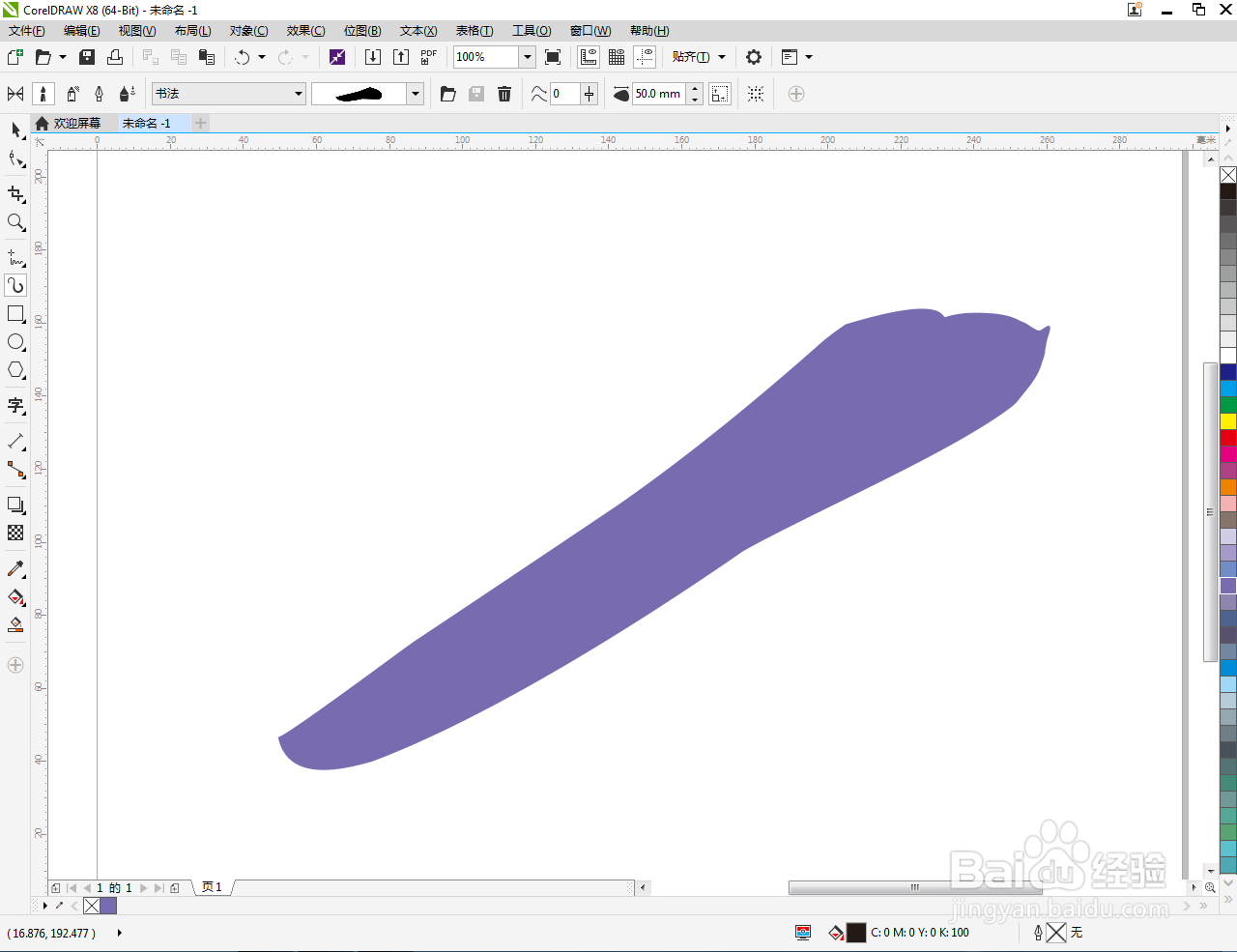Image resolution: width=1237 pixels, height=952 pixels.
Task: Click the Browse folder icon in property bar
Action: tap(447, 94)
